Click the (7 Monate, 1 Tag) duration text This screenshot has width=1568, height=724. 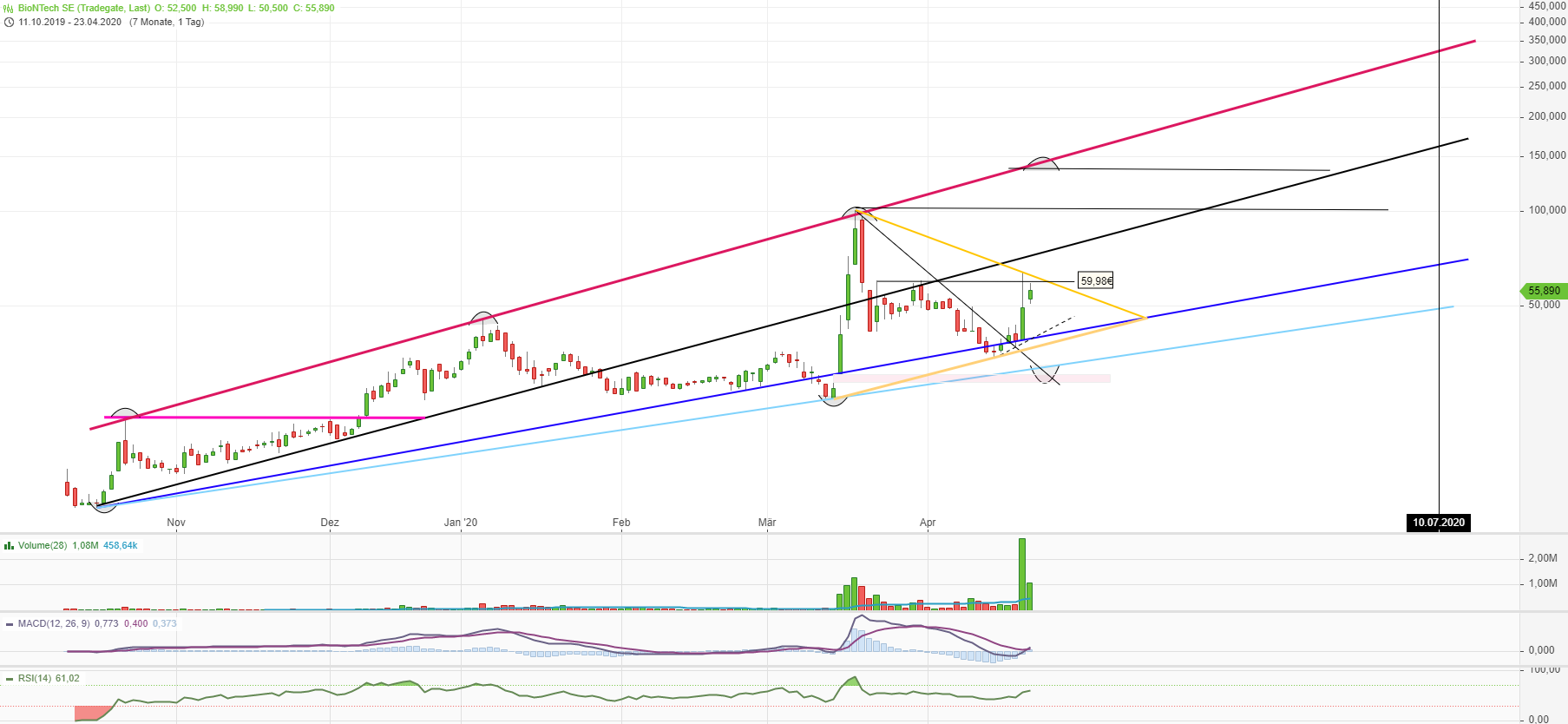[x=167, y=23]
